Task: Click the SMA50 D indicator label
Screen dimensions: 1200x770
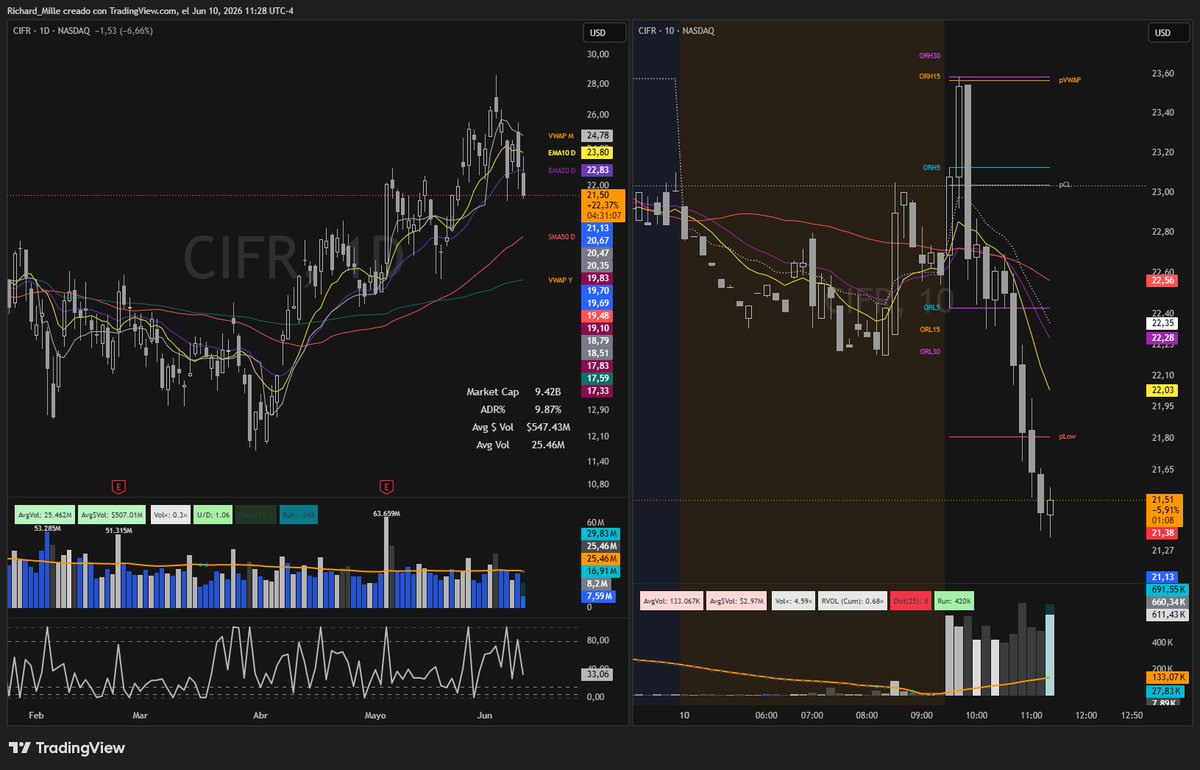Action: pyautogui.click(x=560, y=237)
